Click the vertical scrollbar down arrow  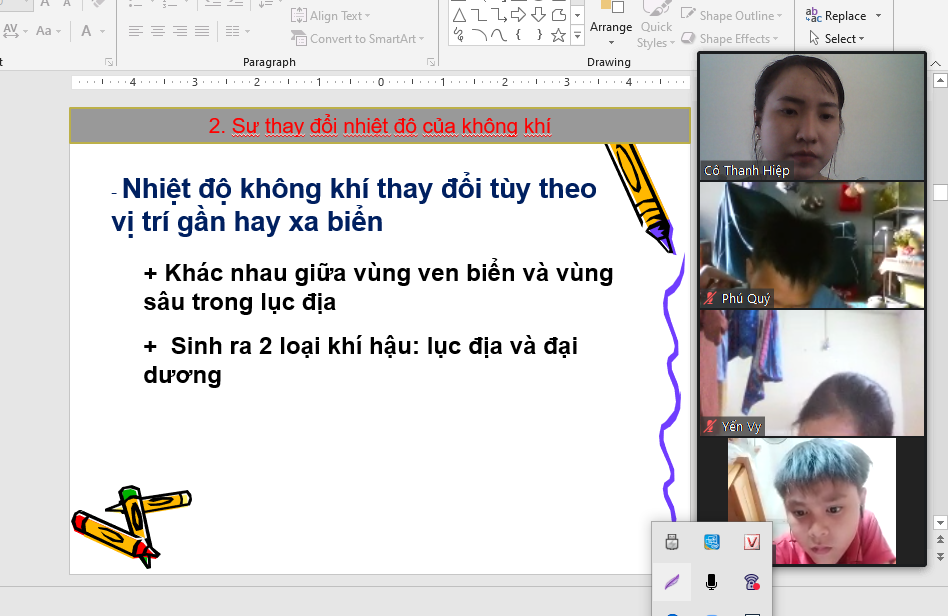click(x=940, y=522)
